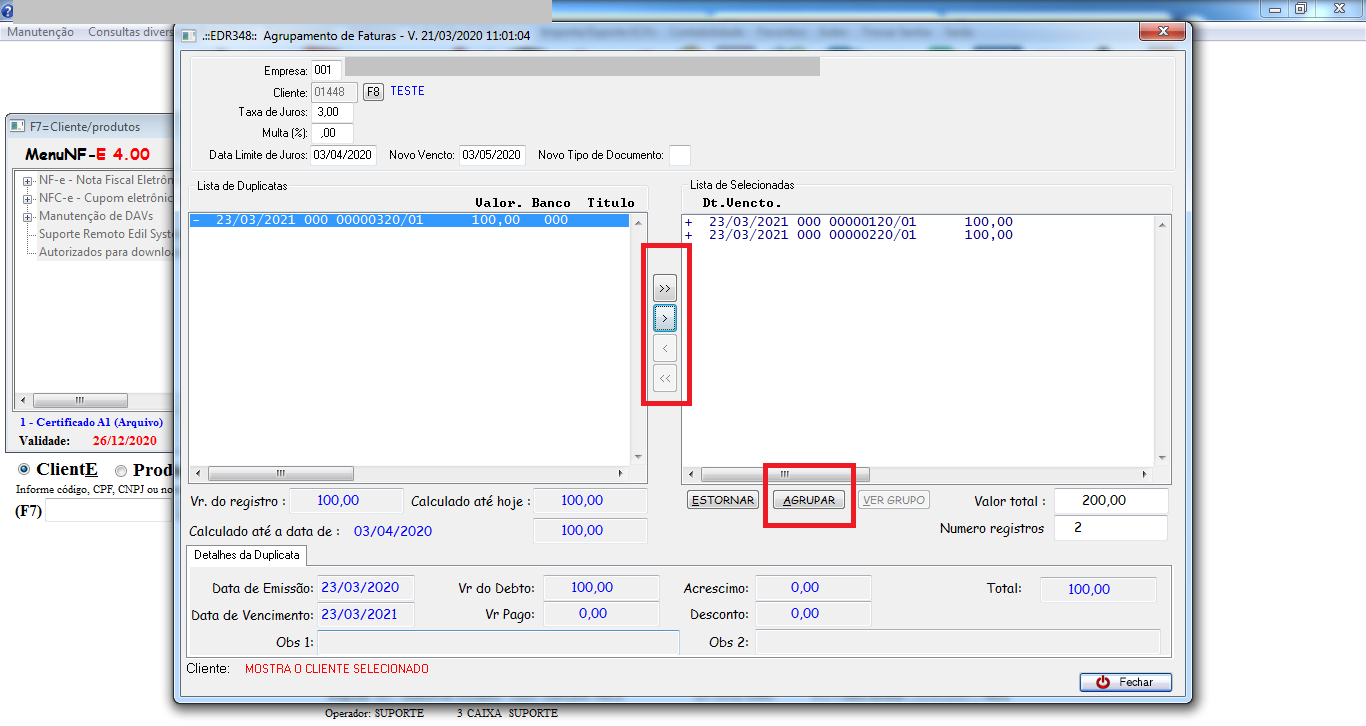Viewport: 1366px width, 726px height.
Task: Switch to Detalhes da Duplicata tab
Action: pos(247,555)
